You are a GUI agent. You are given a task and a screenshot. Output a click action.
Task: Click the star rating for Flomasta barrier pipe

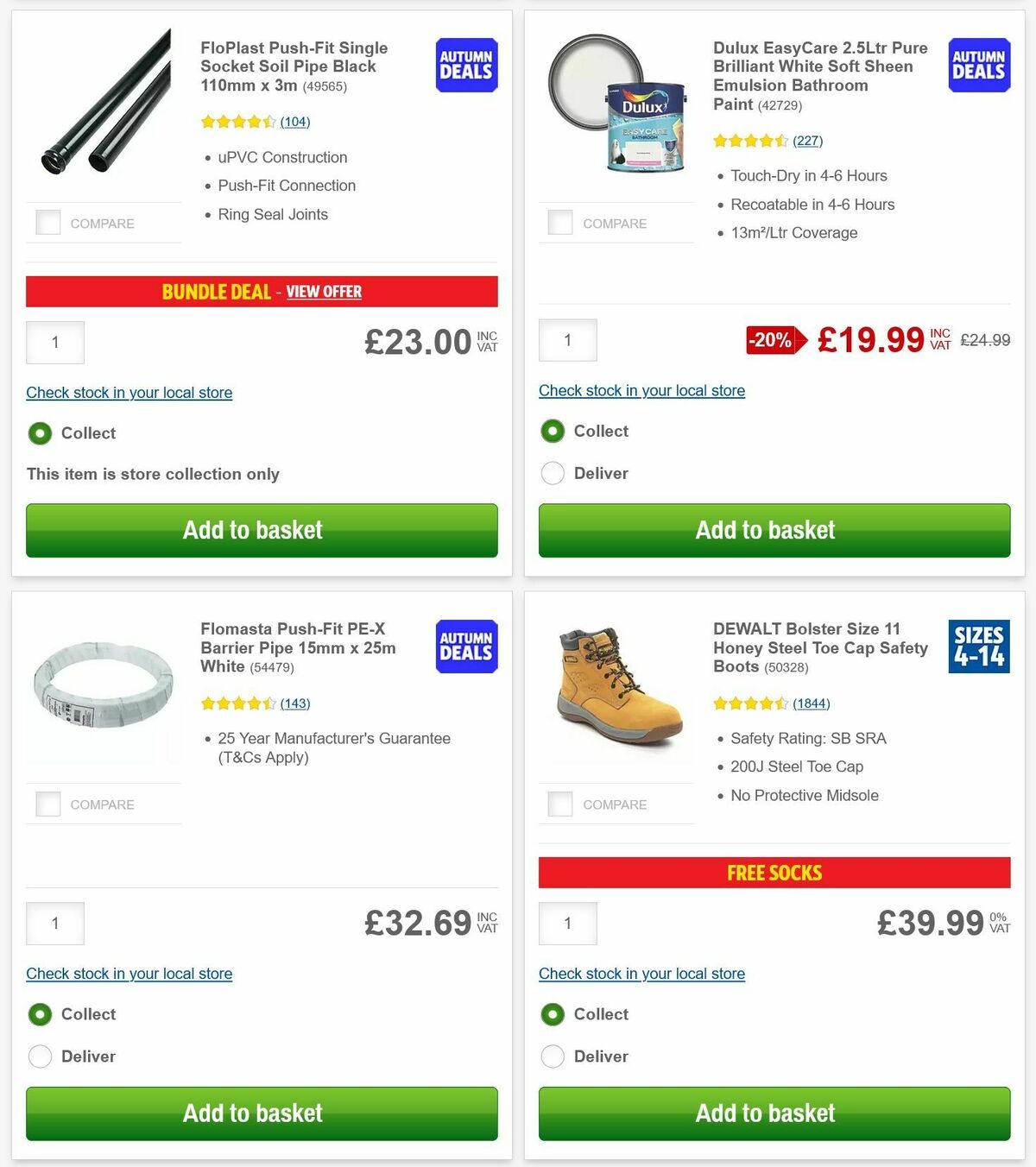point(239,703)
